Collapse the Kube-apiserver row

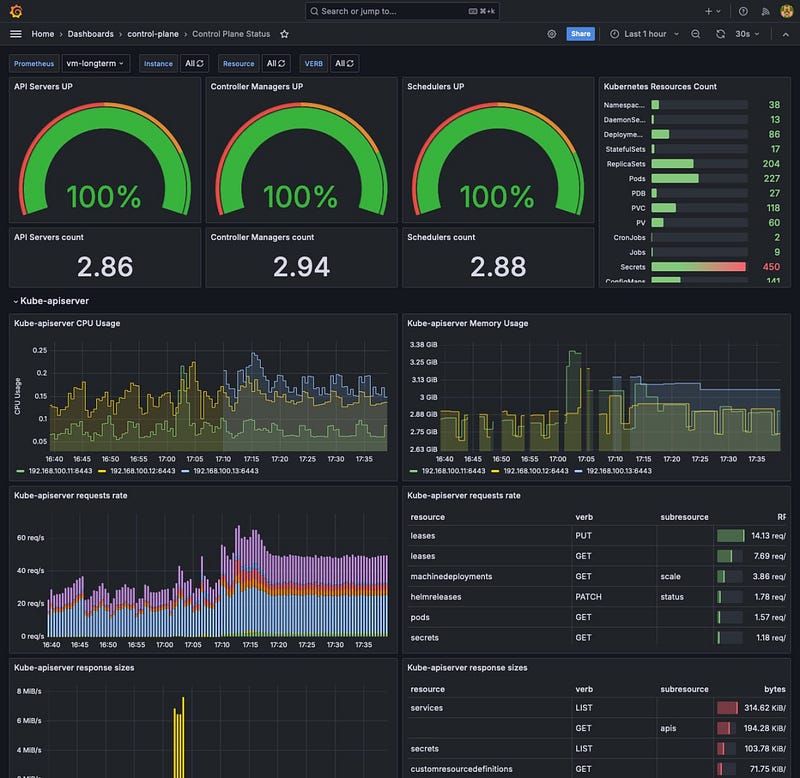(51, 301)
